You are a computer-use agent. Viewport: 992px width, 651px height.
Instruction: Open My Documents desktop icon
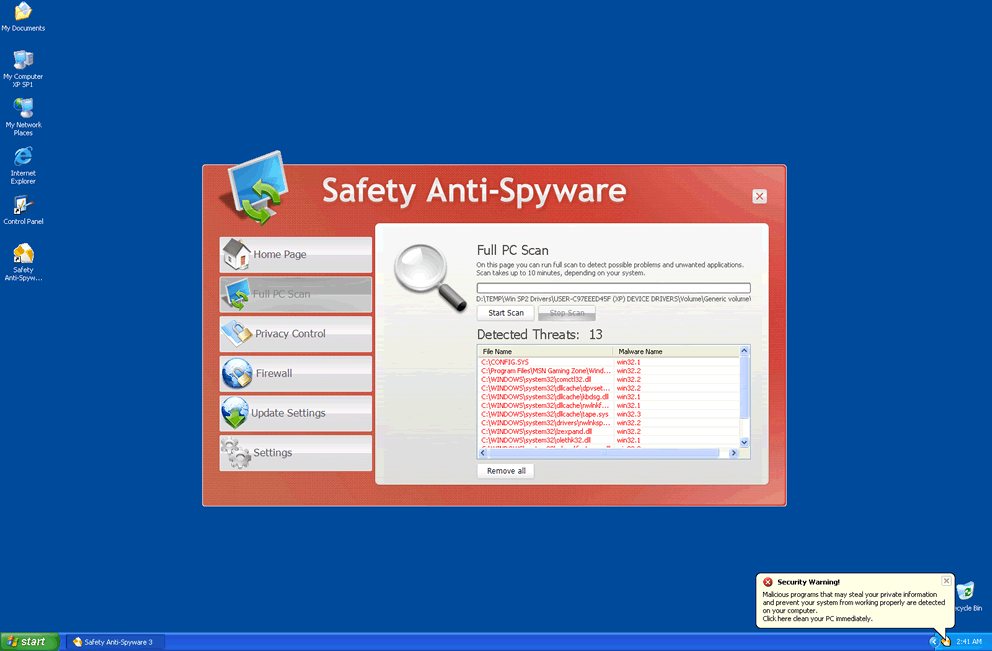pos(23,13)
